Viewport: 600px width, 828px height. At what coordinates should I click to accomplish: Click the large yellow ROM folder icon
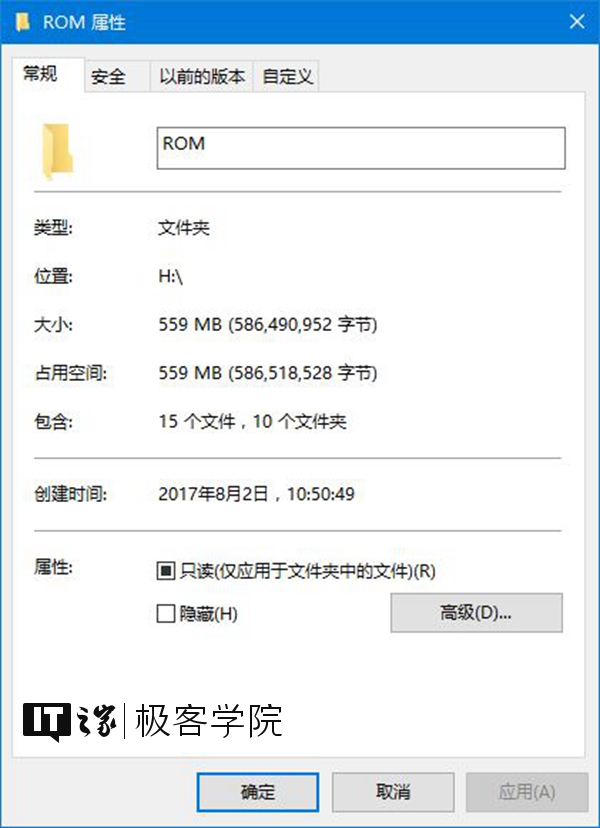(x=58, y=152)
